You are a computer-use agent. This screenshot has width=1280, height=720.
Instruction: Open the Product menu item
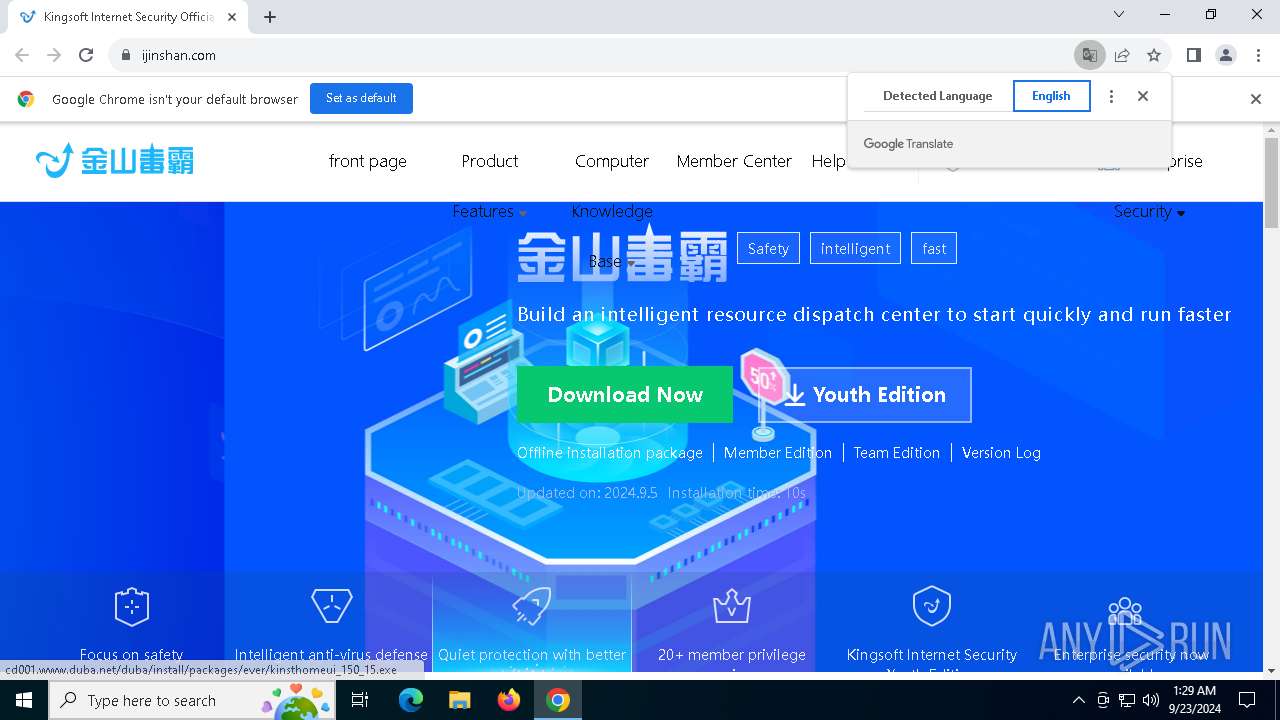pyautogui.click(x=490, y=161)
